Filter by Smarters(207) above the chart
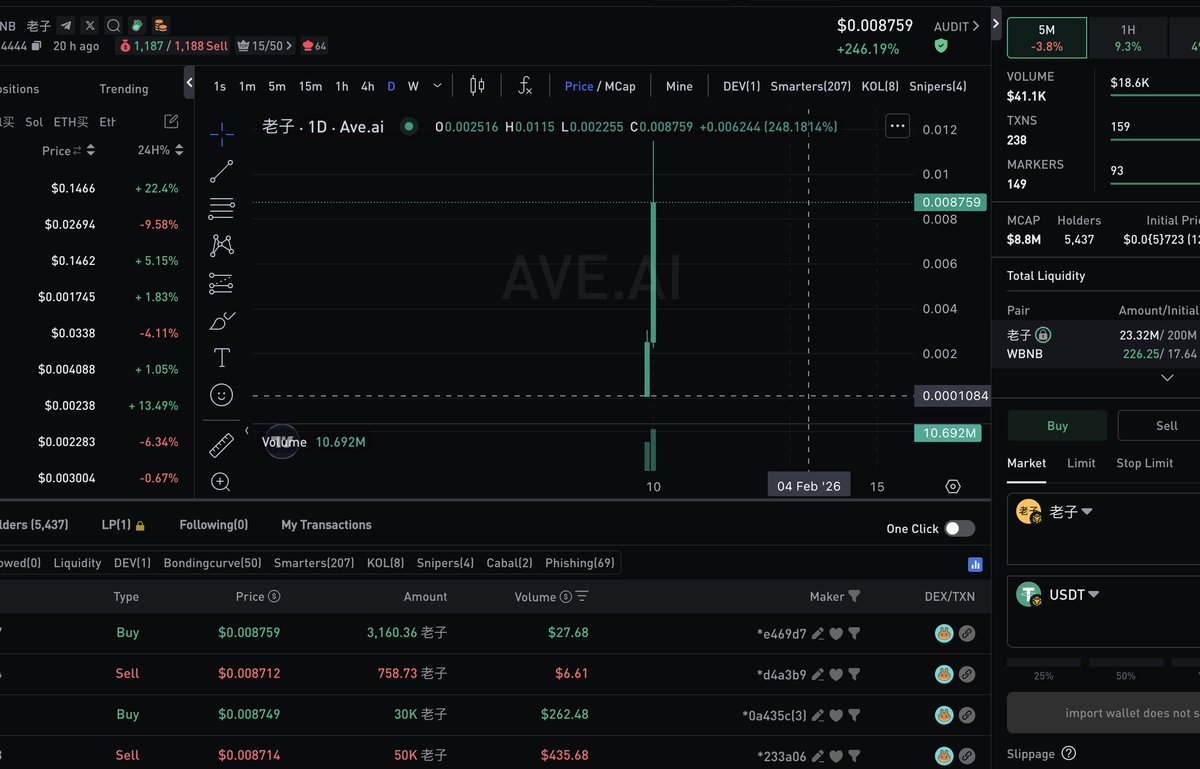 [x=810, y=86]
